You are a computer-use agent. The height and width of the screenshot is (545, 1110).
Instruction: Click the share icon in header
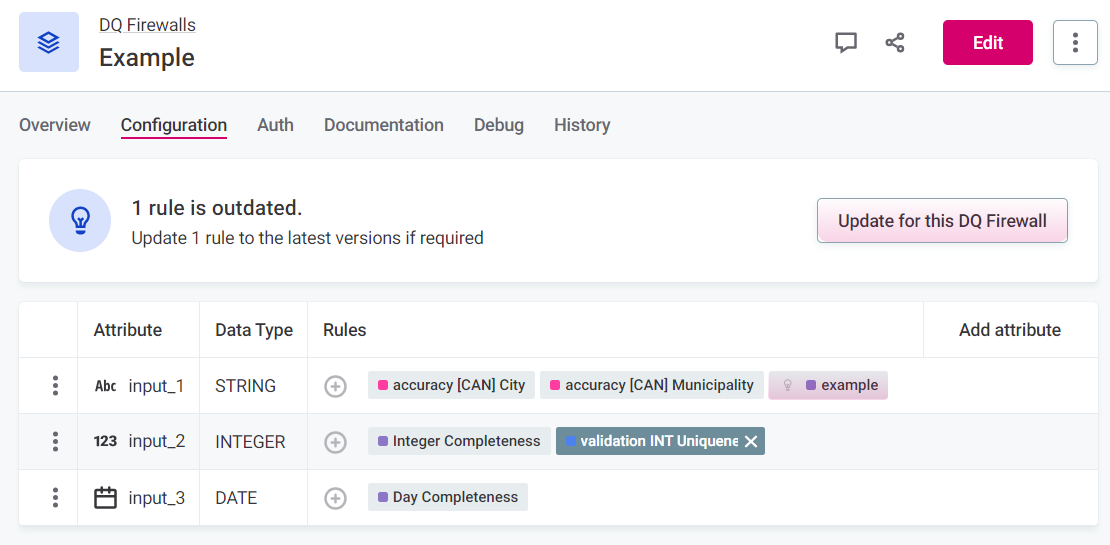[x=895, y=43]
